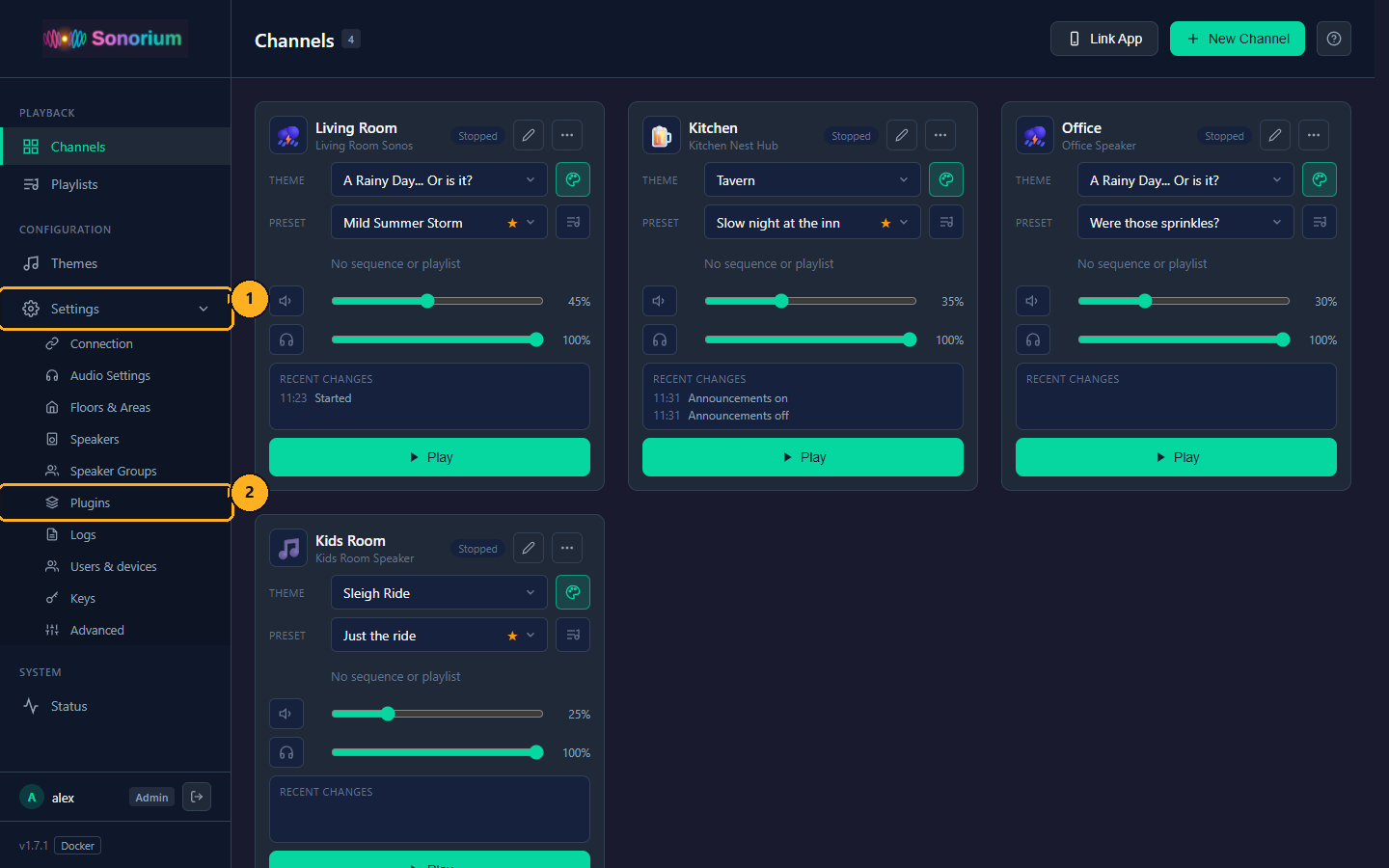Mute the Office speaker volume

tap(1033, 301)
